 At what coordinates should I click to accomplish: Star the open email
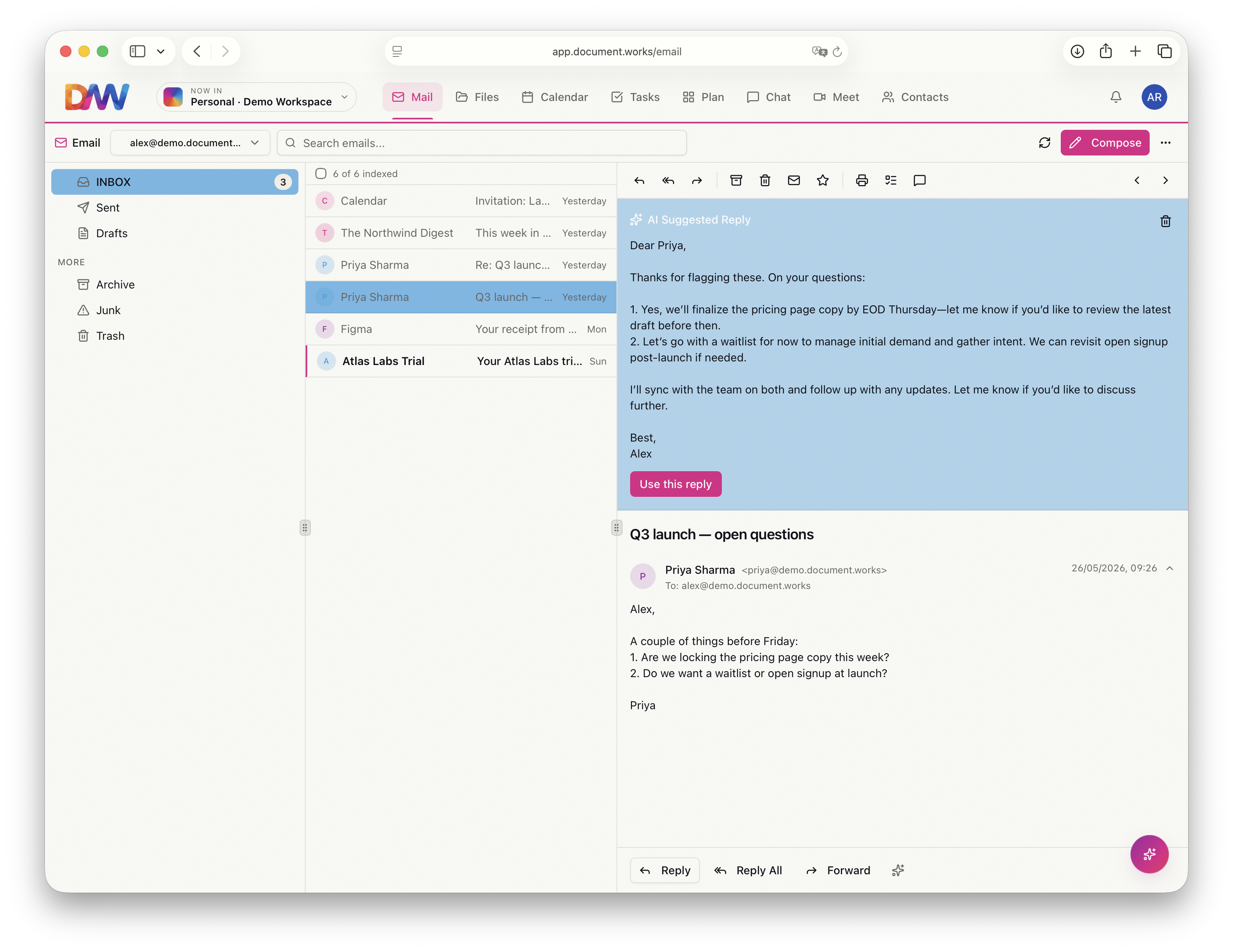822,181
